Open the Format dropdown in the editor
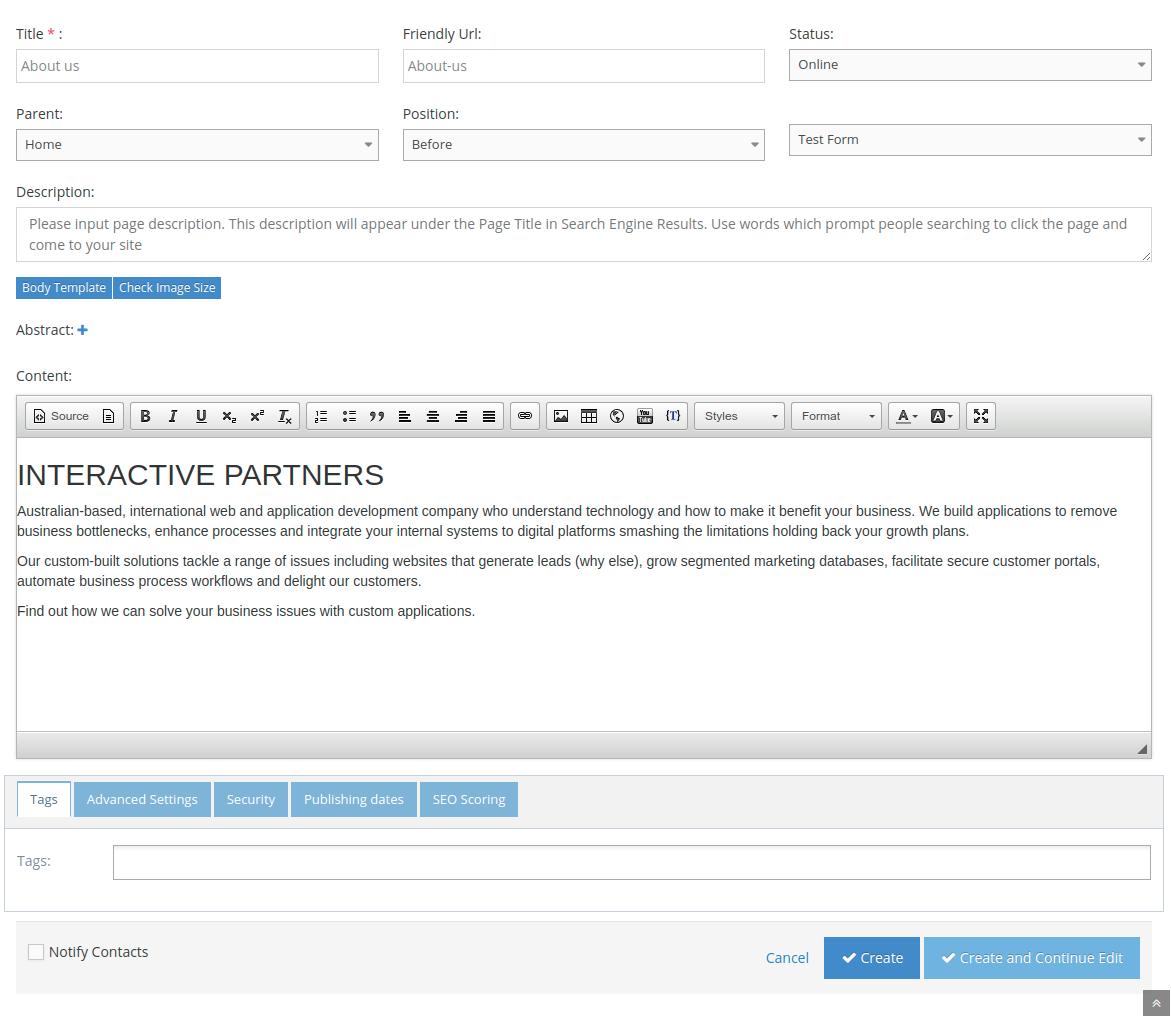The width and height of the screenshot is (1171, 1017). [x=836, y=416]
